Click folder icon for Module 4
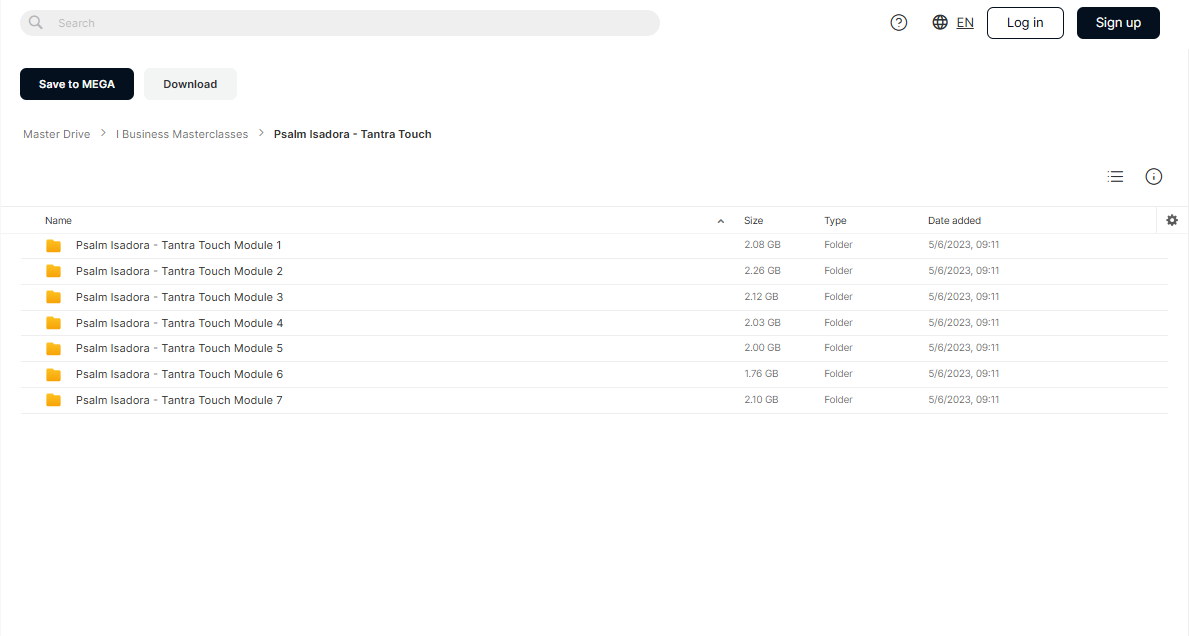 pos(53,323)
